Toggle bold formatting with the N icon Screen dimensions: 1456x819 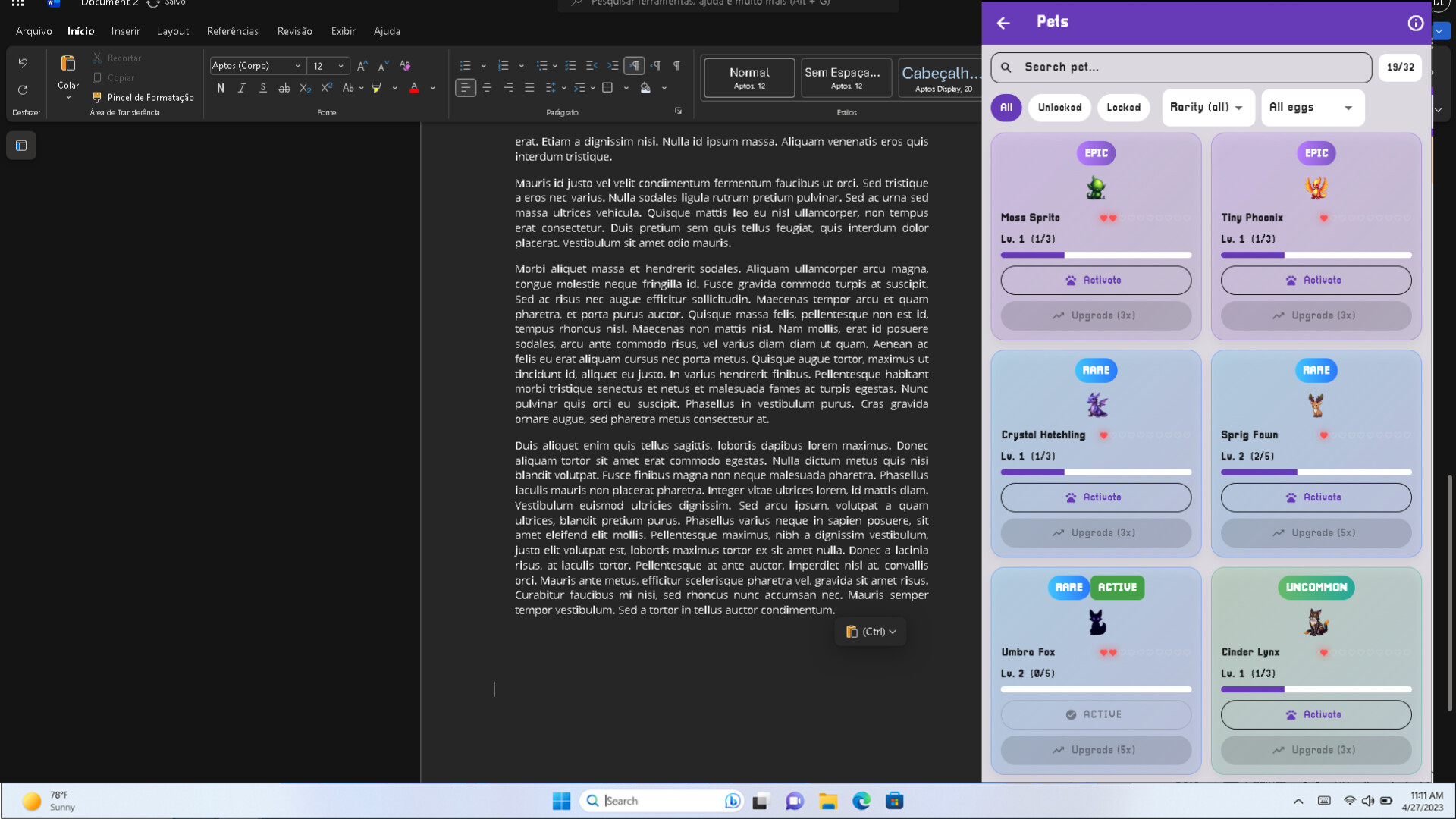point(221,88)
